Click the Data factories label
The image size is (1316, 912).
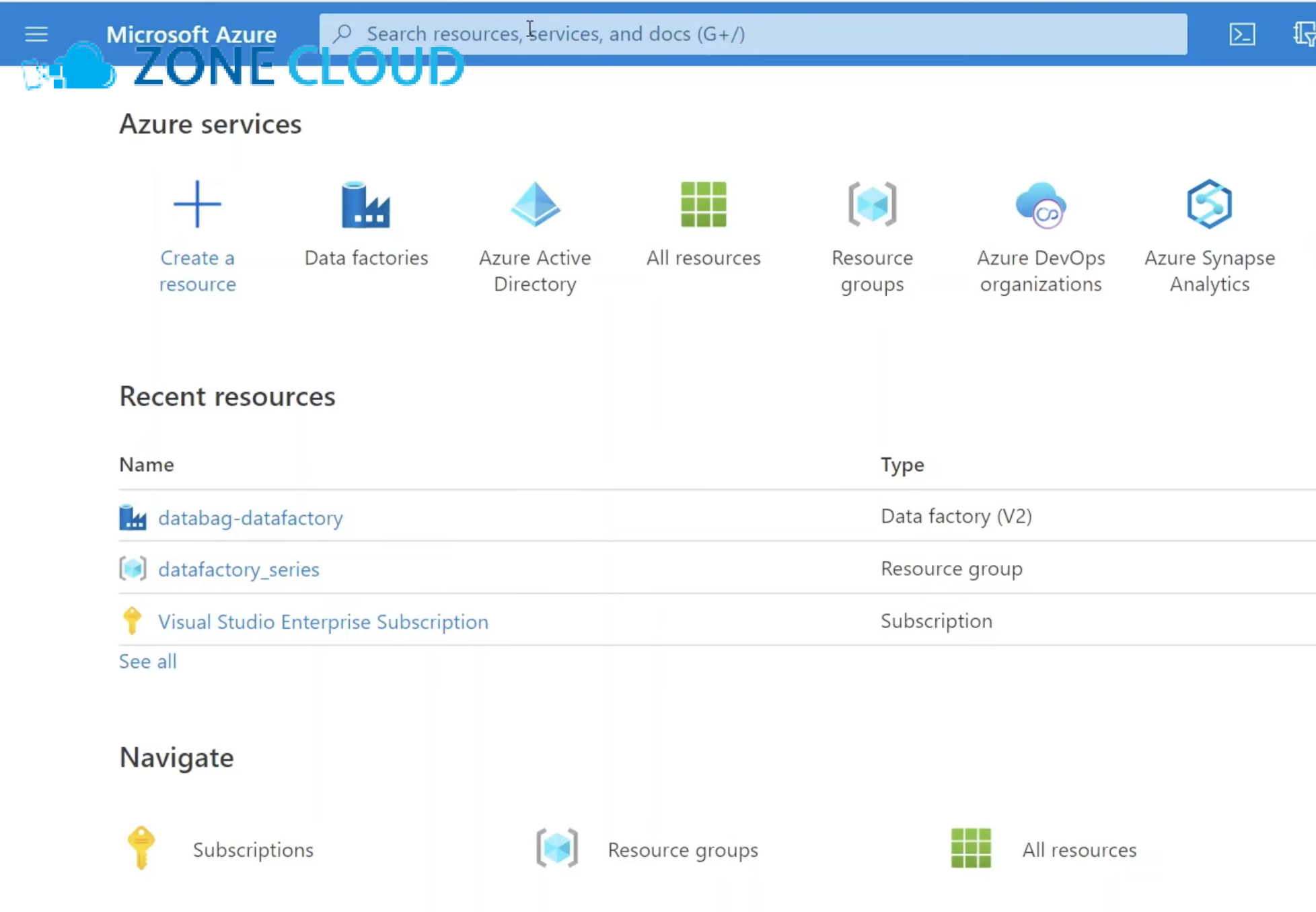(x=366, y=258)
